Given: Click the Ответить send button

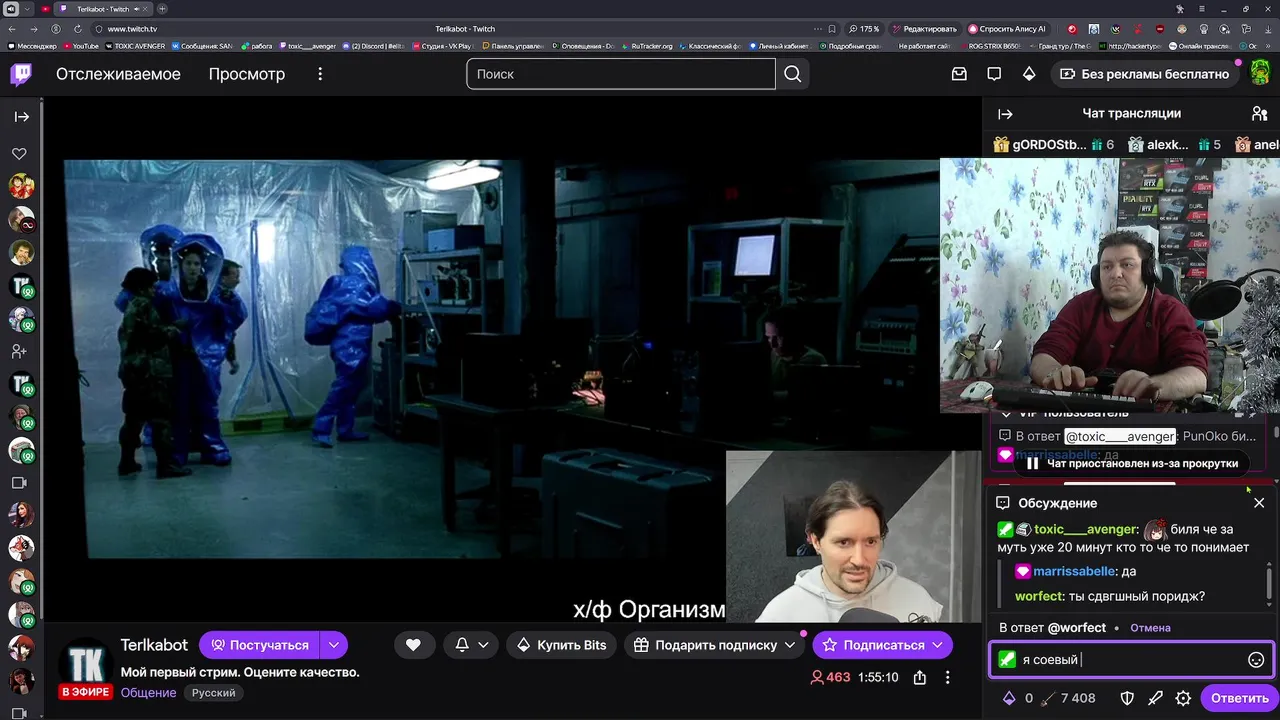Looking at the screenshot, I should tap(1239, 698).
